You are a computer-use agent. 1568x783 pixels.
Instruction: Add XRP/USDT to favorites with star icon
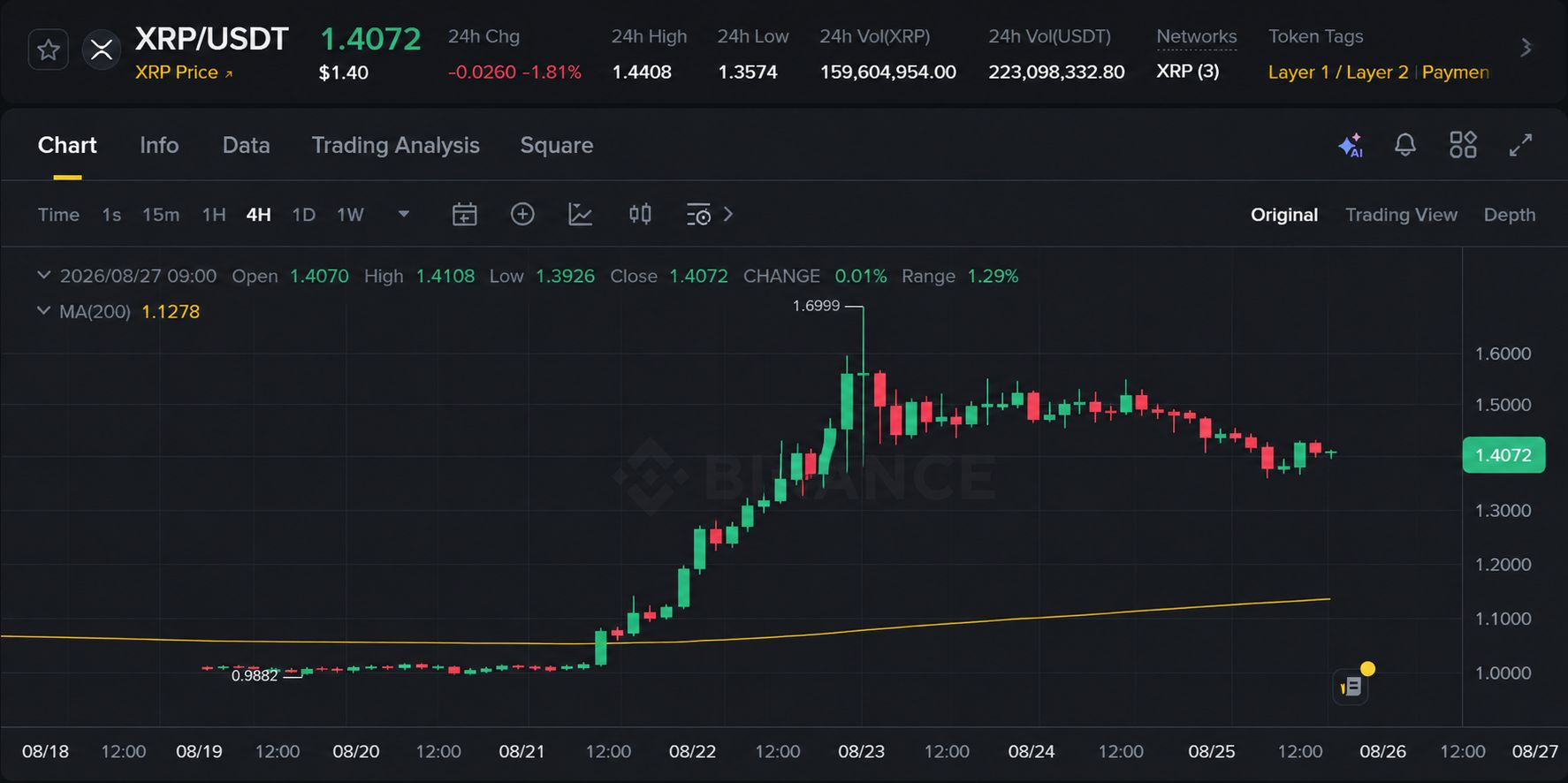tap(48, 49)
